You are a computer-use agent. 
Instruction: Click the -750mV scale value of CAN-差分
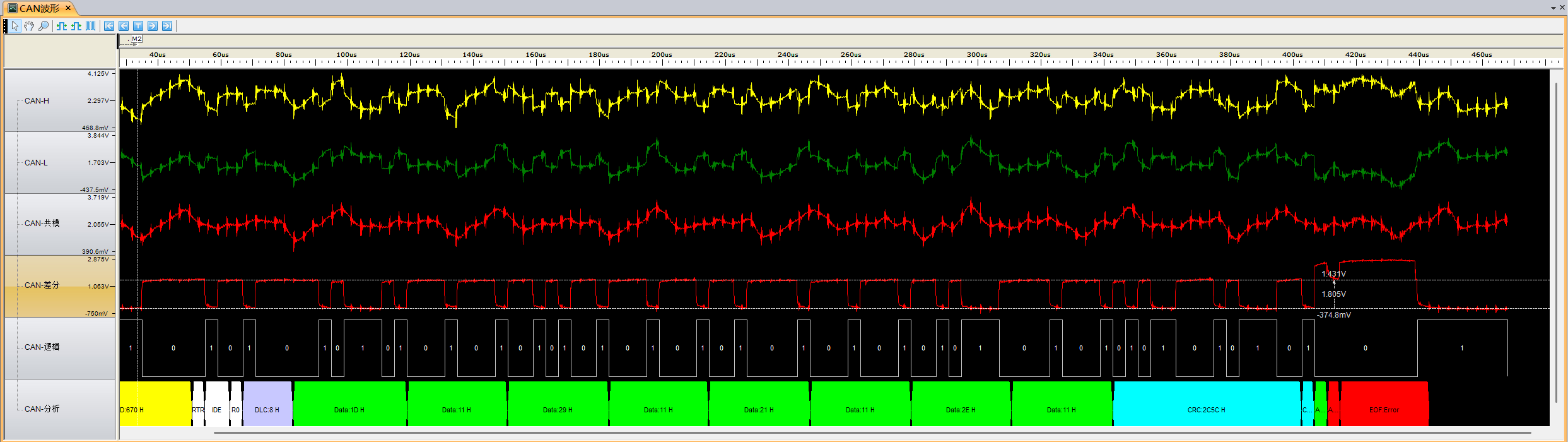97,314
